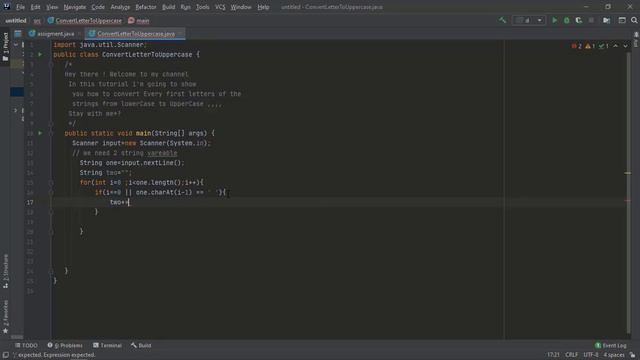Open file encoding UTF-8 selector
This screenshot has height=360, width=640.
point(591,355)
